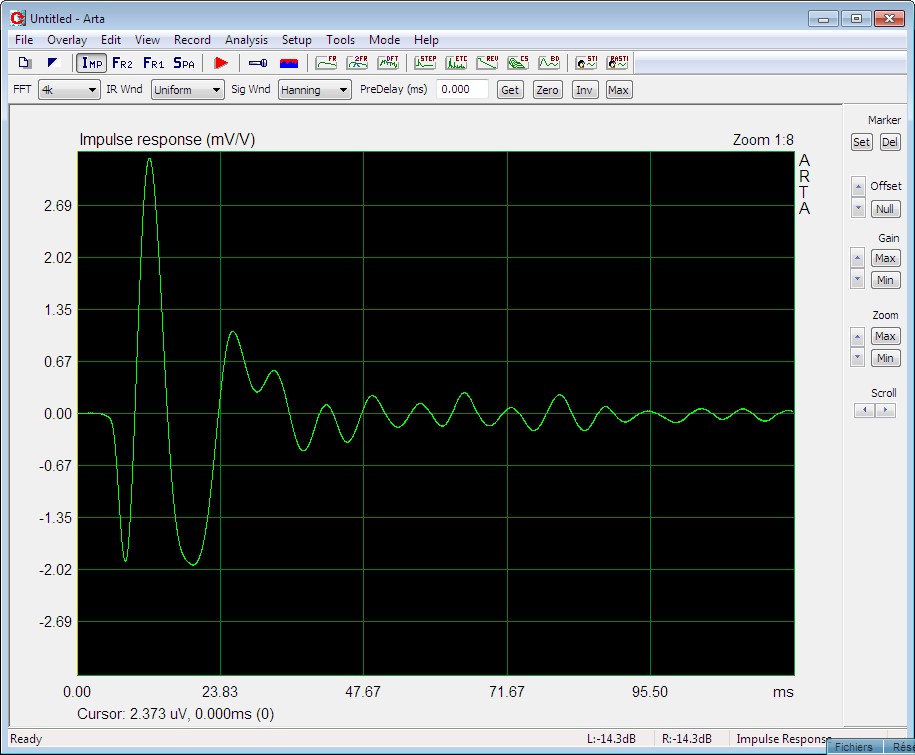This screenshot has height=755, width=915.
Task: Switch to SPA spectrum analyzer mode
Action: coord(184,63)
